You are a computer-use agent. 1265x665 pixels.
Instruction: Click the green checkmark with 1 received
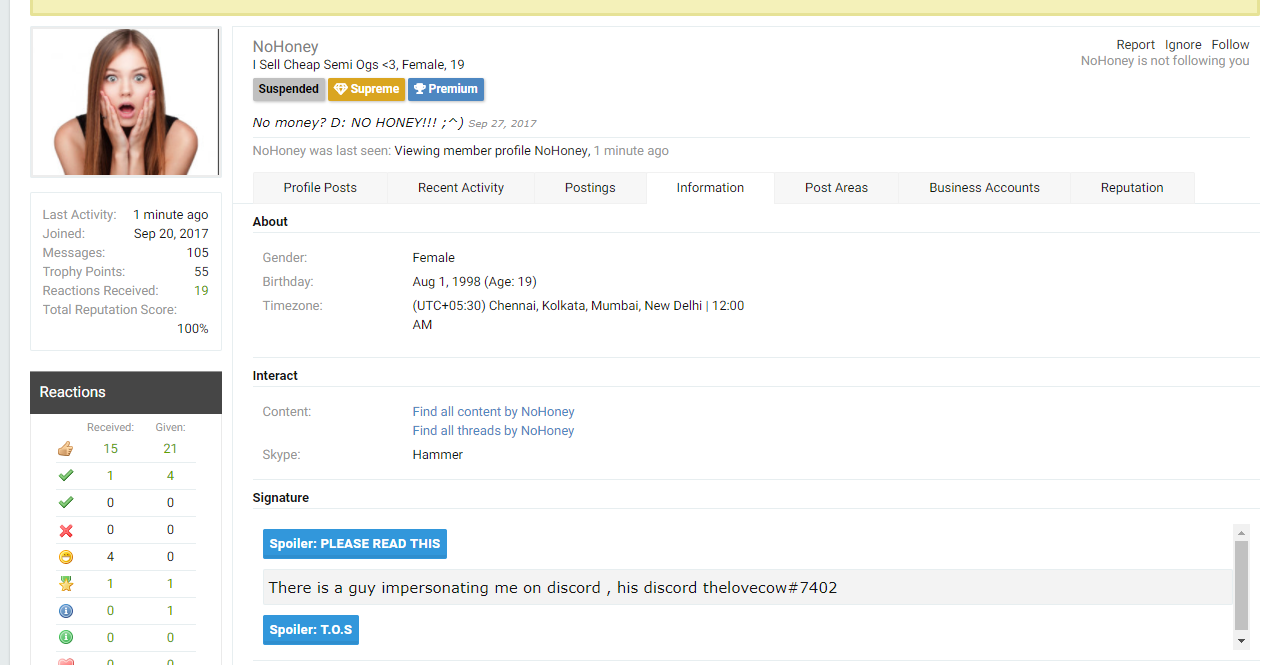tap(66, 476)
